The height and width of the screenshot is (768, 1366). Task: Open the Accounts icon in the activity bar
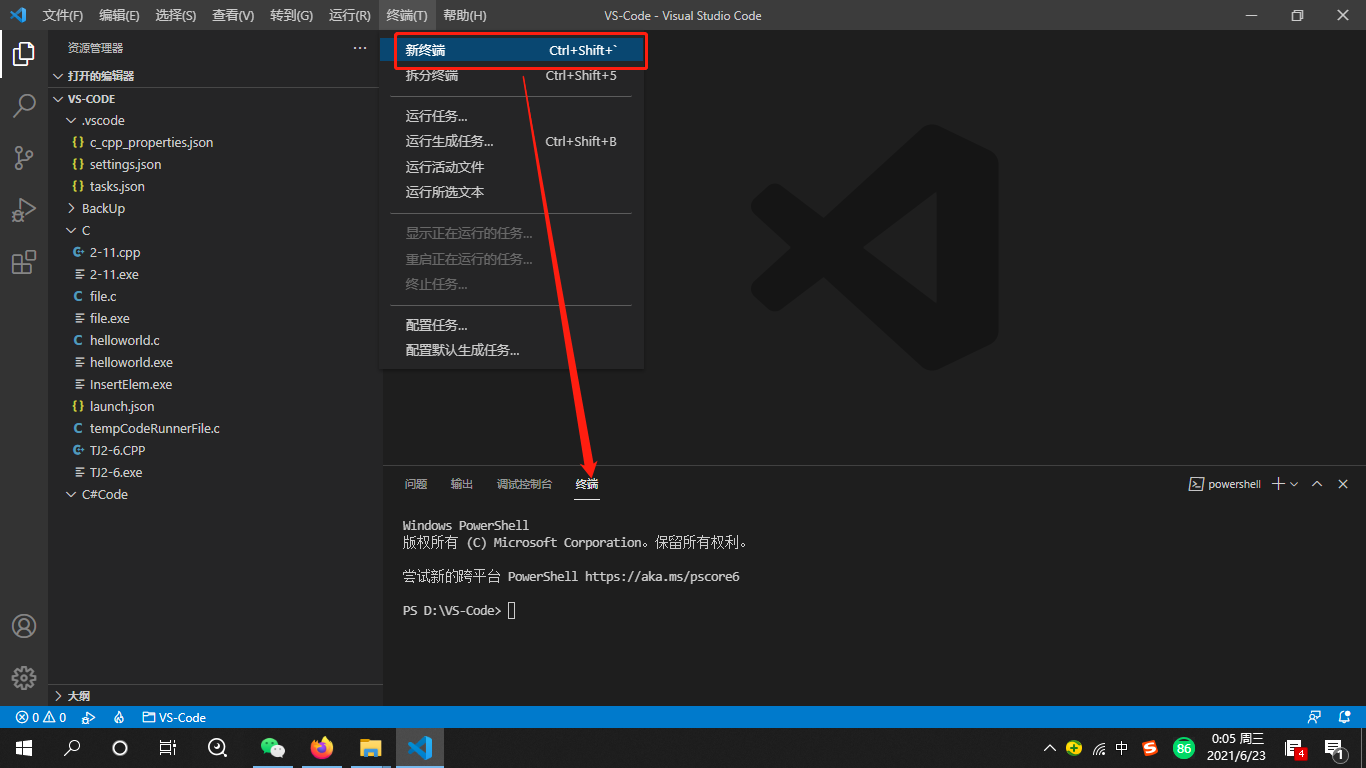[x=24, y=626]
